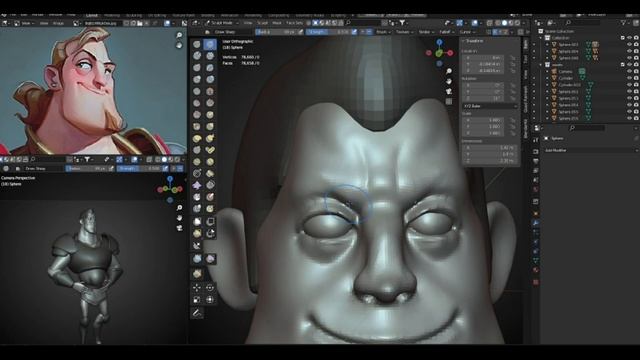Click pan icon in reference image editor
Screen dimensions: 640x360
click(179, 45)
